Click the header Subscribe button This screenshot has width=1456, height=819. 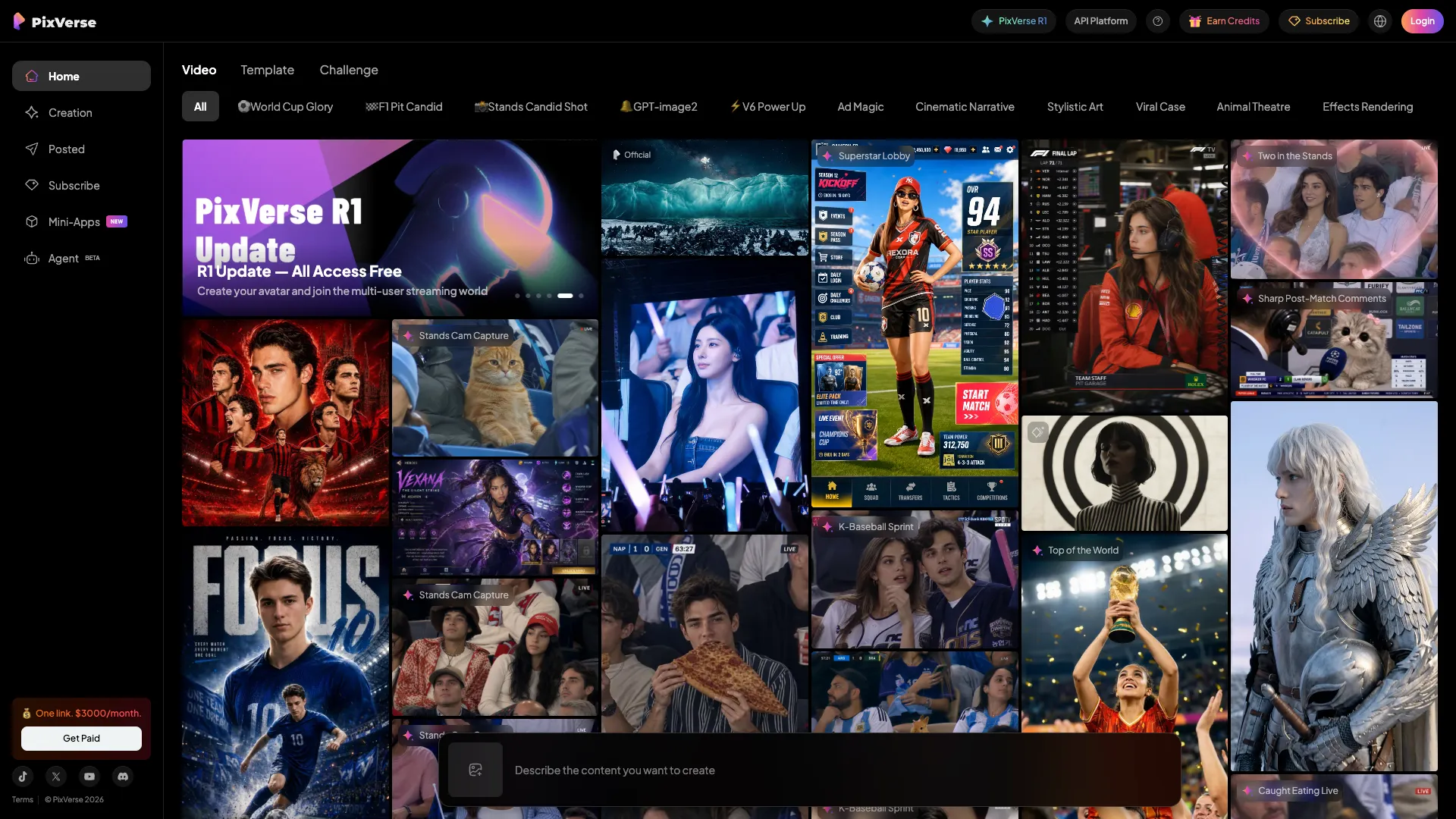(1319, 21)
